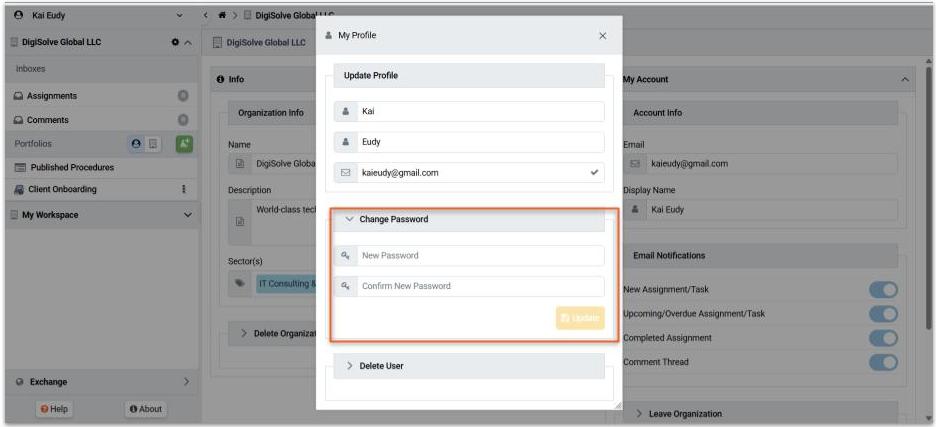Close the My Profile dialog
This screenshot has width=936, height=427.
[x=602, y=36]
